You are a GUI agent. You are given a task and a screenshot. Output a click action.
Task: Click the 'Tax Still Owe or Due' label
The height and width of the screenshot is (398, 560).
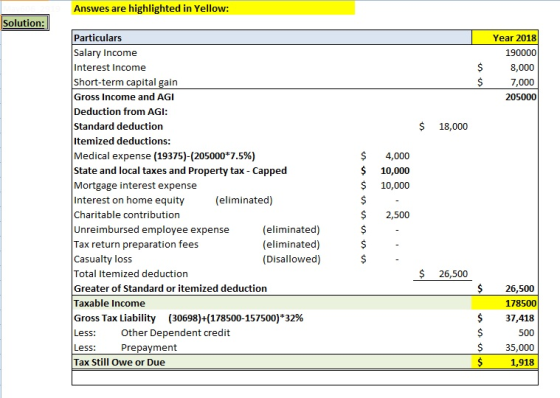pyautogui.click(x=119, y=362)
